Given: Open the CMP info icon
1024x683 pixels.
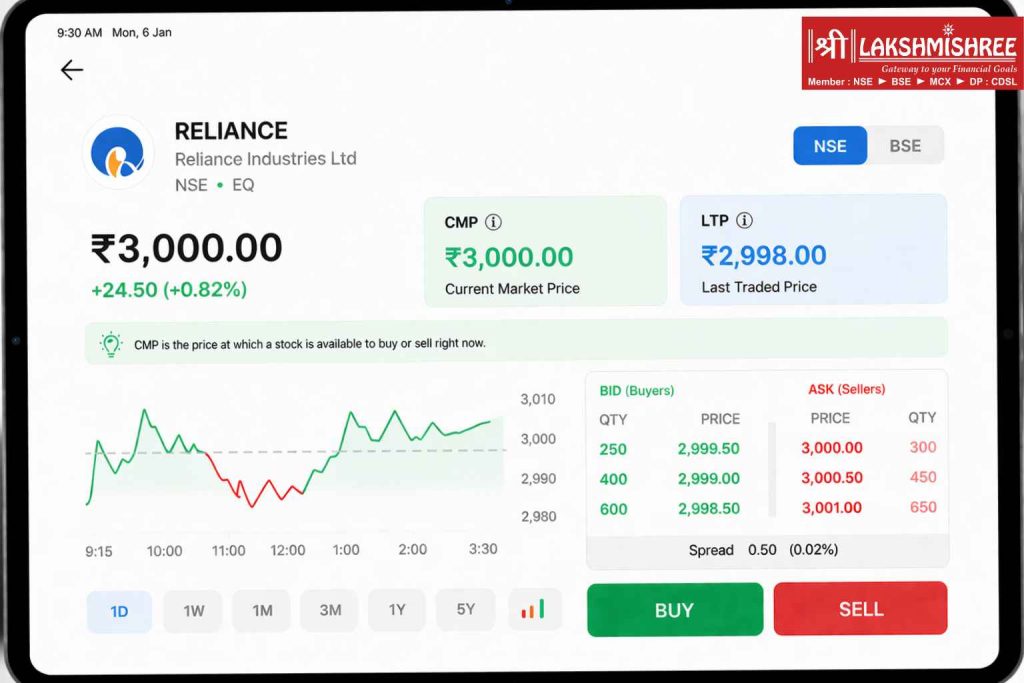Looking at the screenshot, I should point(494,222).
